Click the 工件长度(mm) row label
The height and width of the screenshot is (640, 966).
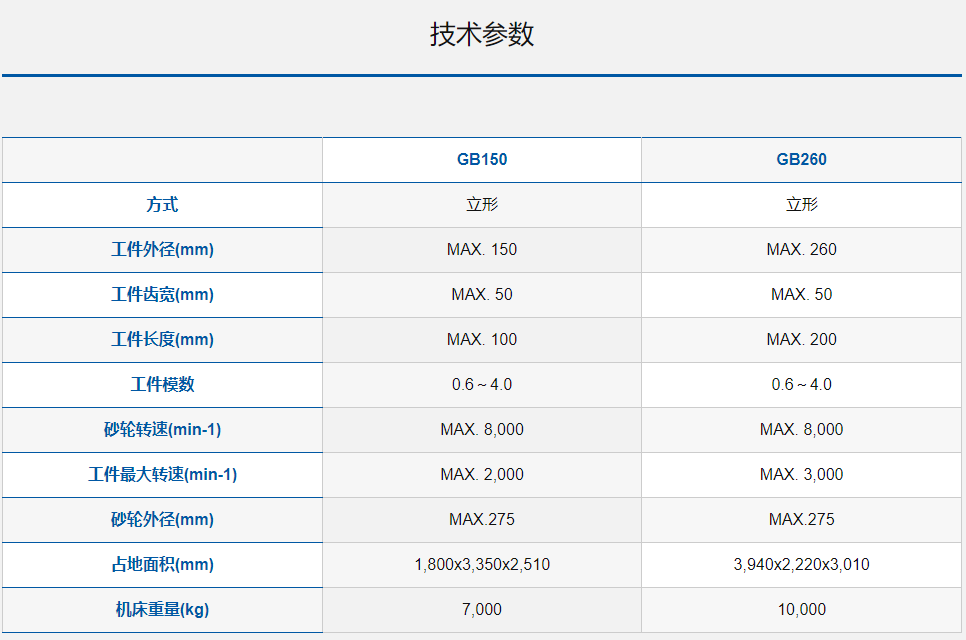[x=162, y=340]
